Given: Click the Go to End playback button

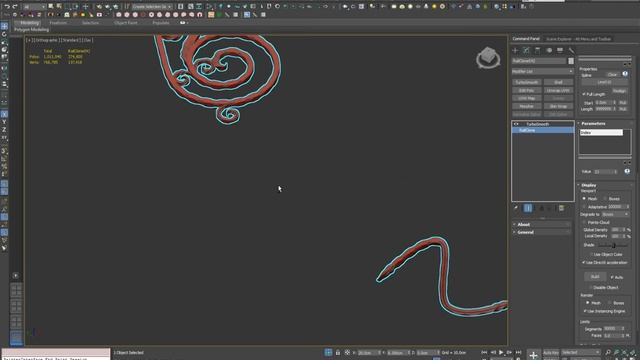Looking at the screenshot, I should point(518,352).
